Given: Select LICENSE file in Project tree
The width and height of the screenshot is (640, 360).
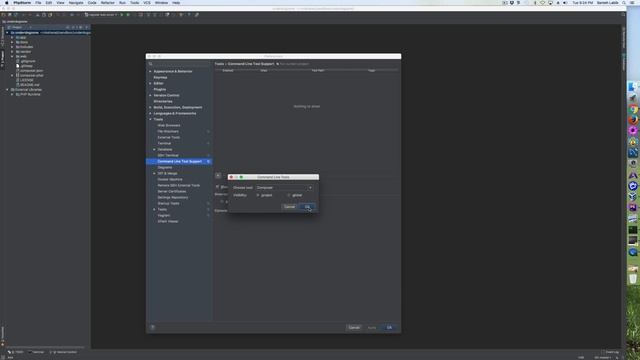Looking at the screenshot, I should [x=27, y=80].
